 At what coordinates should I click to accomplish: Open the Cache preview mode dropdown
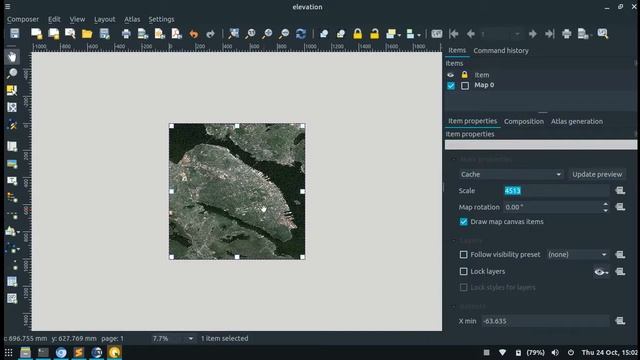[511, 174]
